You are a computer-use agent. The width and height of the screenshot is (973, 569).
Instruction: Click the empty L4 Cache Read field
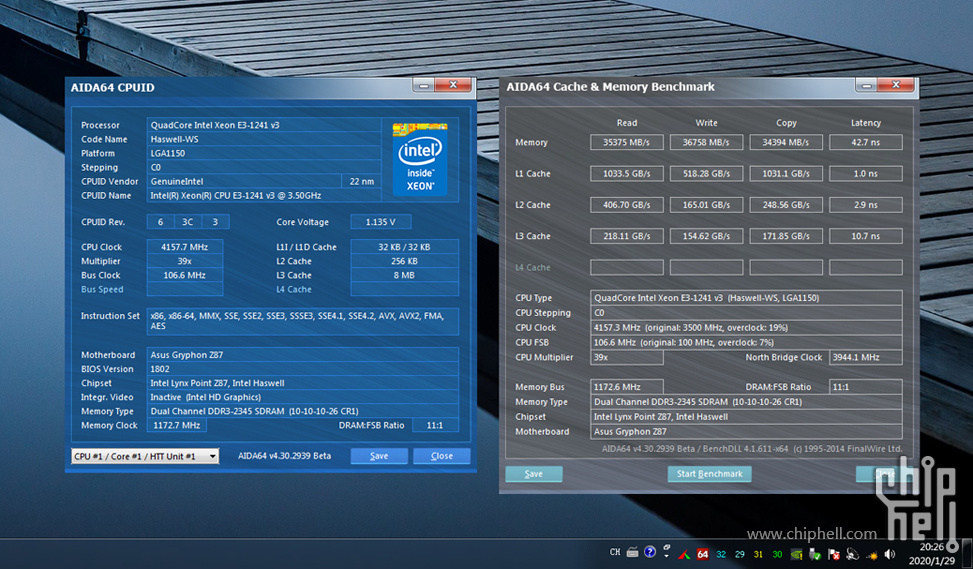(627, 267)
